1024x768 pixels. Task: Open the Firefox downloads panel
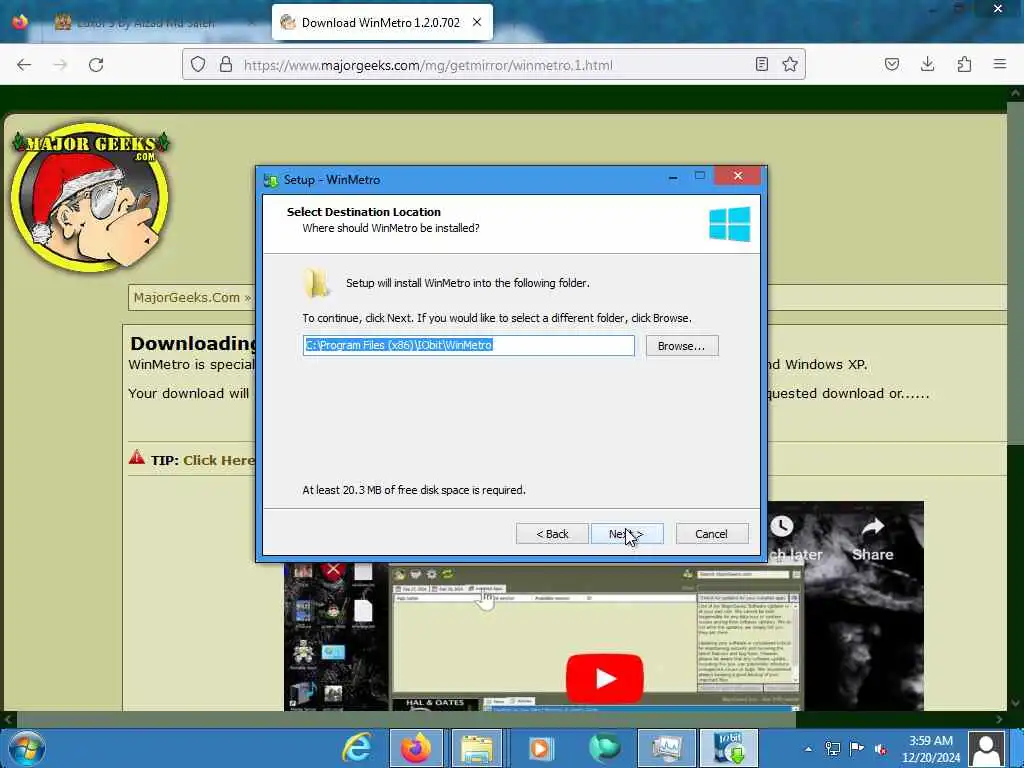tap(927, 64)
